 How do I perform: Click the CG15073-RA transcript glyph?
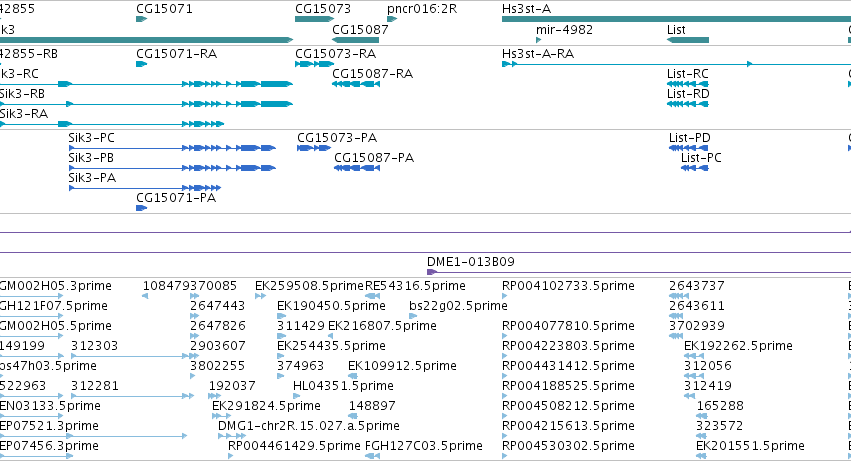[x=314, y=64]
